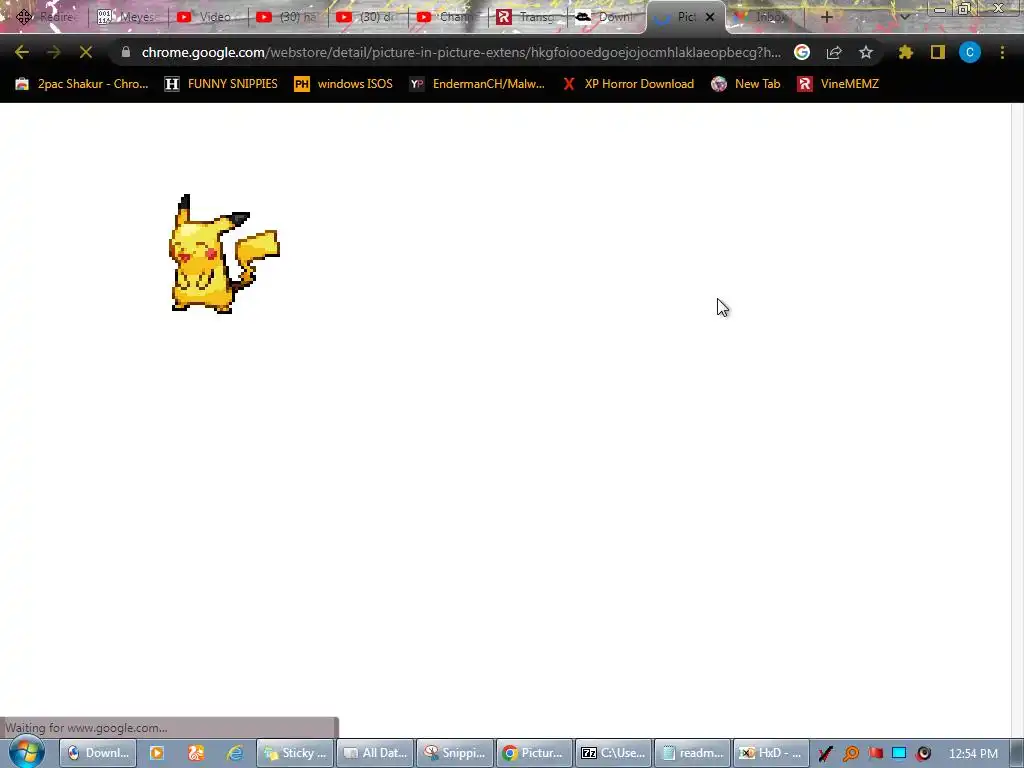The image size is (1024, 768).
Task: Open the VineMEMZ bookmark
Action: pyautogui.click(x=838, y=84)
